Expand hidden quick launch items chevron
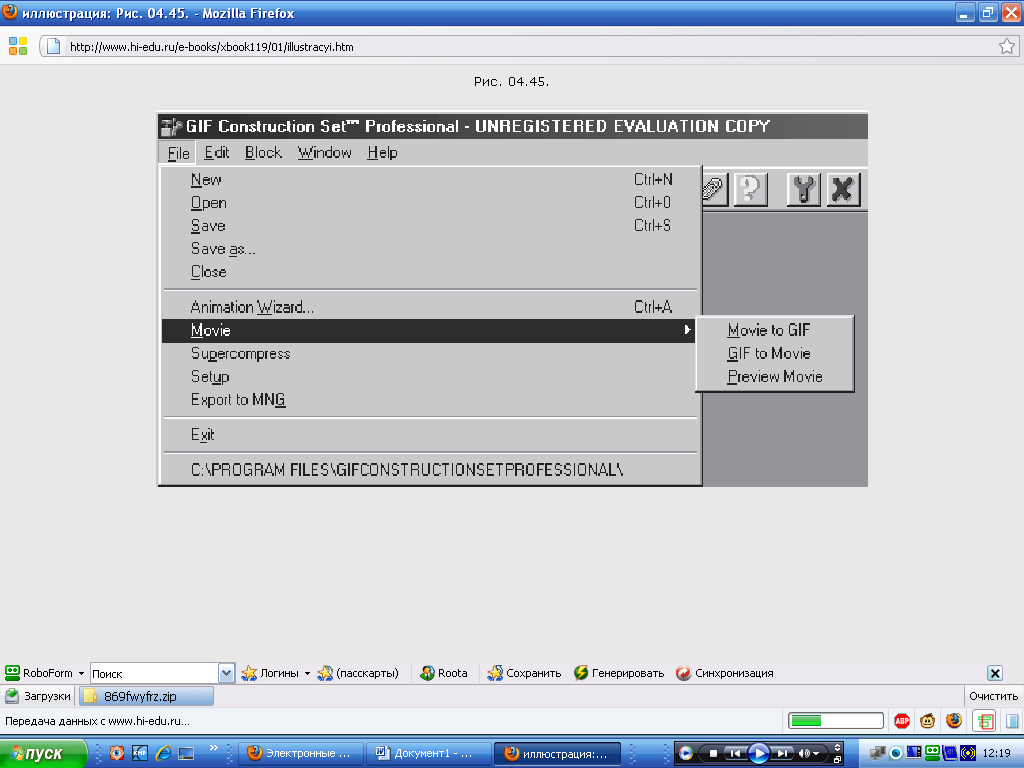The width and height of the screenshot is (1024, 768). (214, 748)
